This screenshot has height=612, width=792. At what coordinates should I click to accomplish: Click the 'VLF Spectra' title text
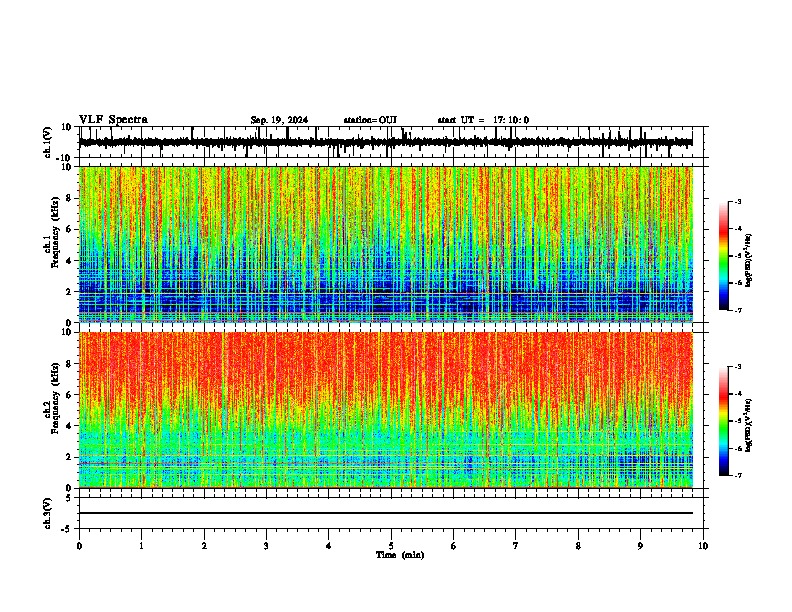(x=113, y=120)
